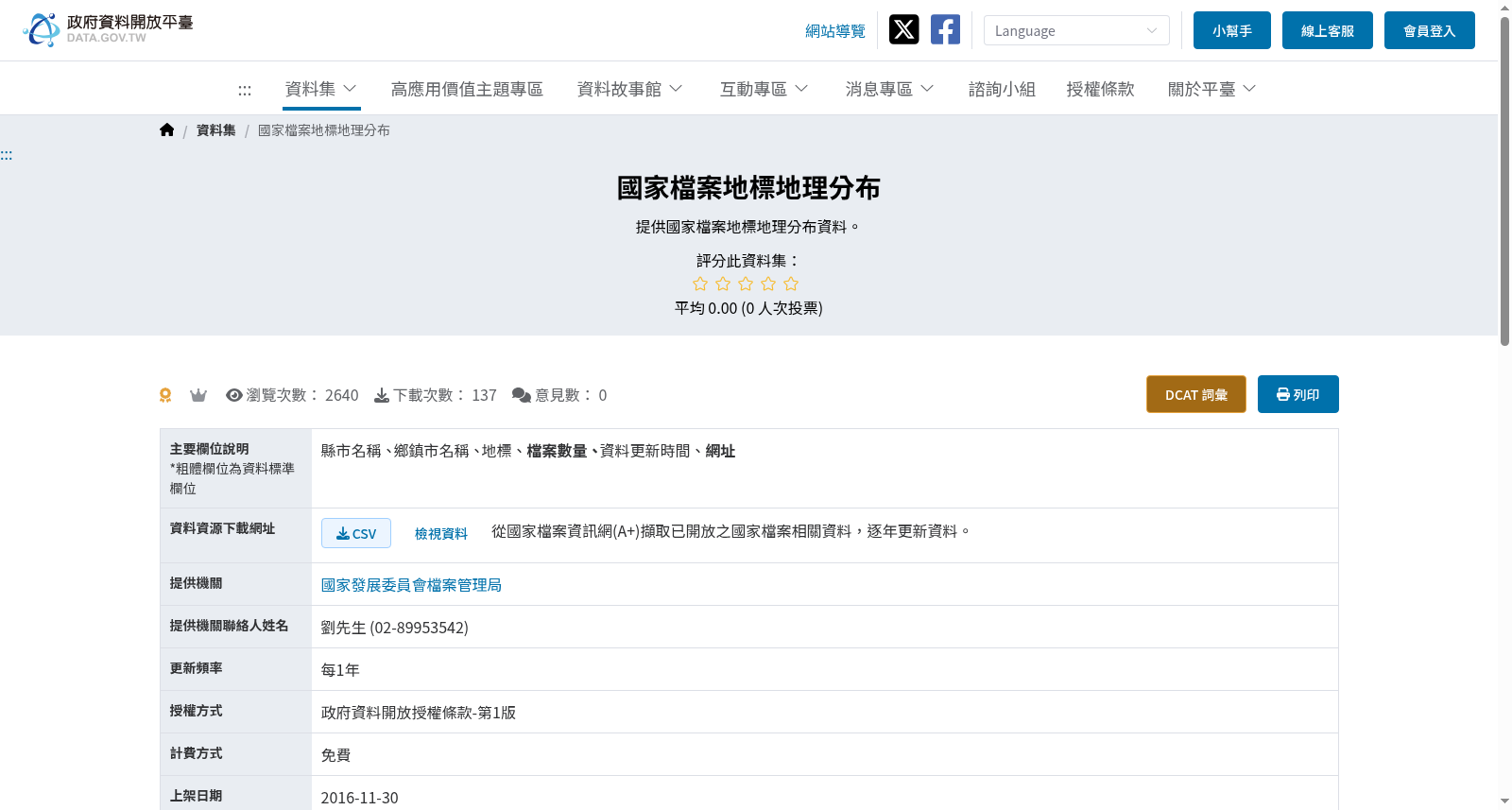This screenshot has height=810, width=1512.
Task: Expand the 資料集 menu
Action: click(321, 89)
